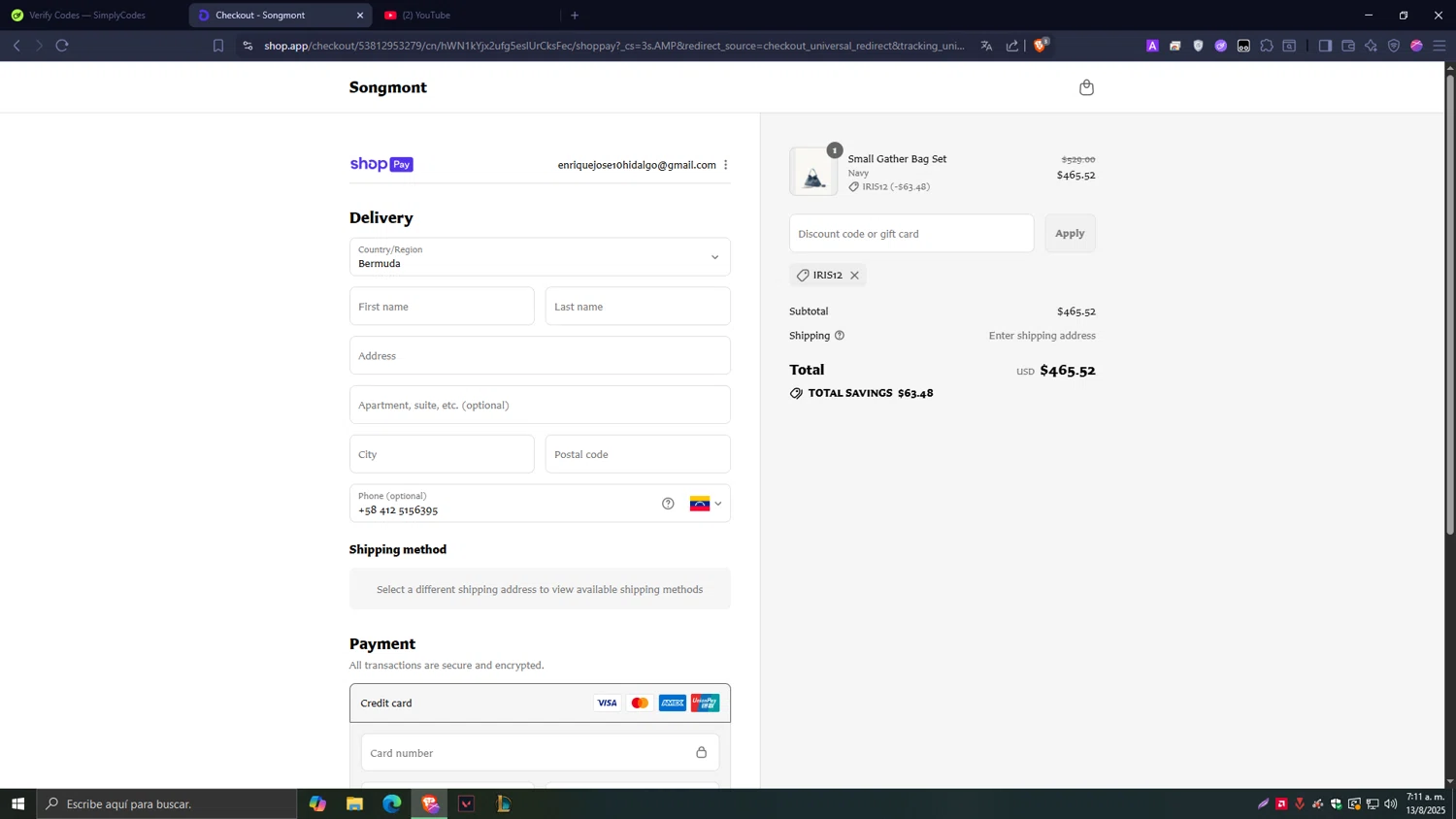Select the Checkout - Songmont tab
This screenshot has width=1456, height=819.
pyautogui.click(x=281, y=16)
